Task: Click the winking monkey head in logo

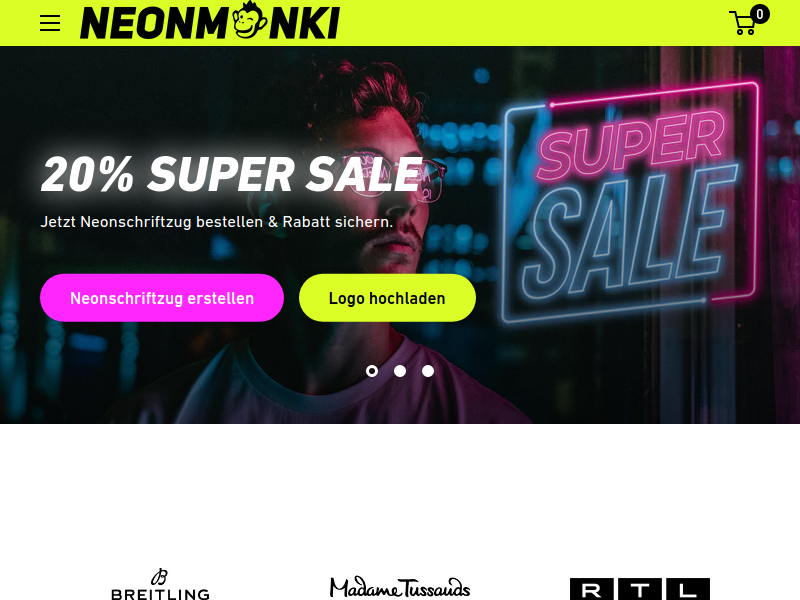Action: (249, 20)
